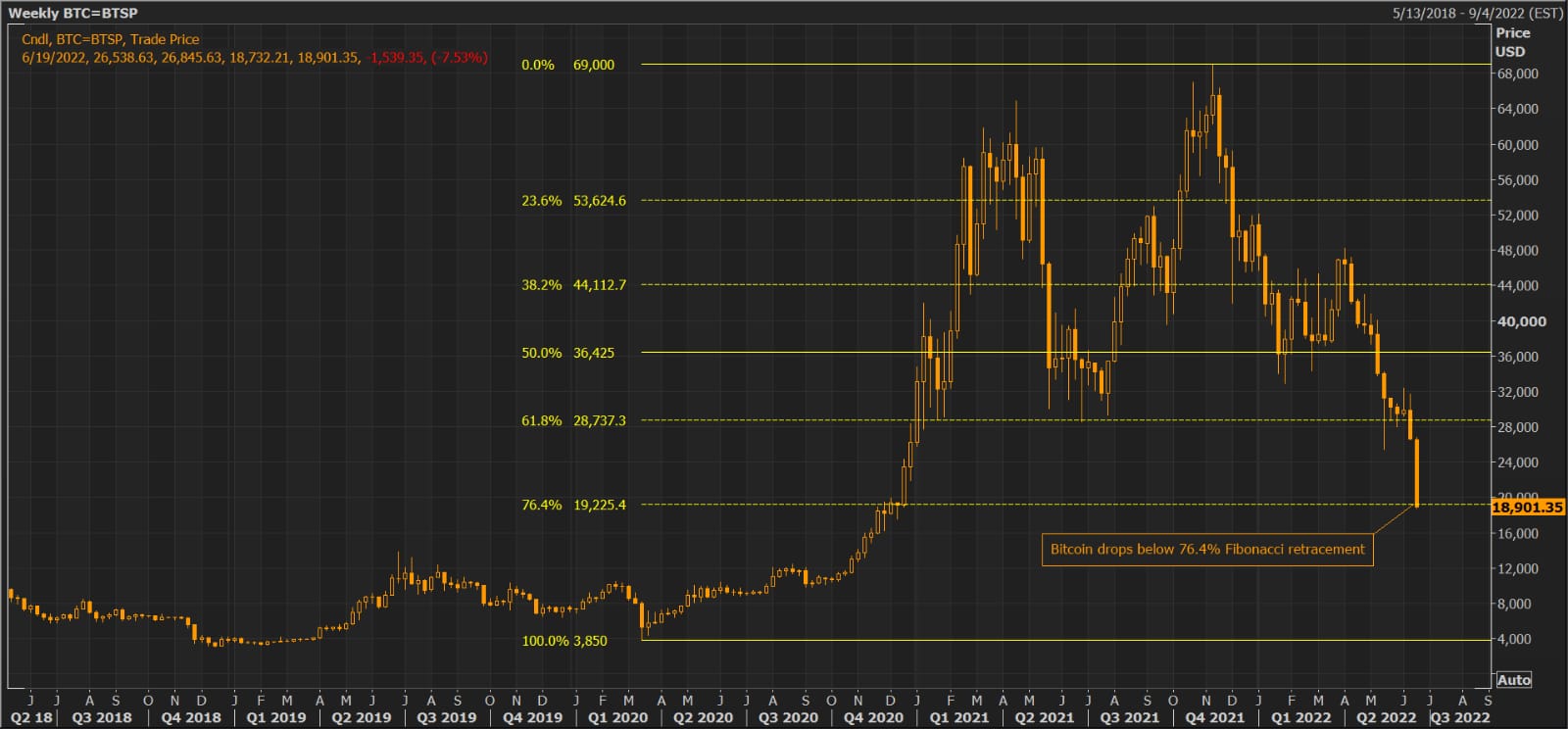Click 68,000 on the price axis
The width and height of the screenshot is (1568, 729).
coord(1517,73)
